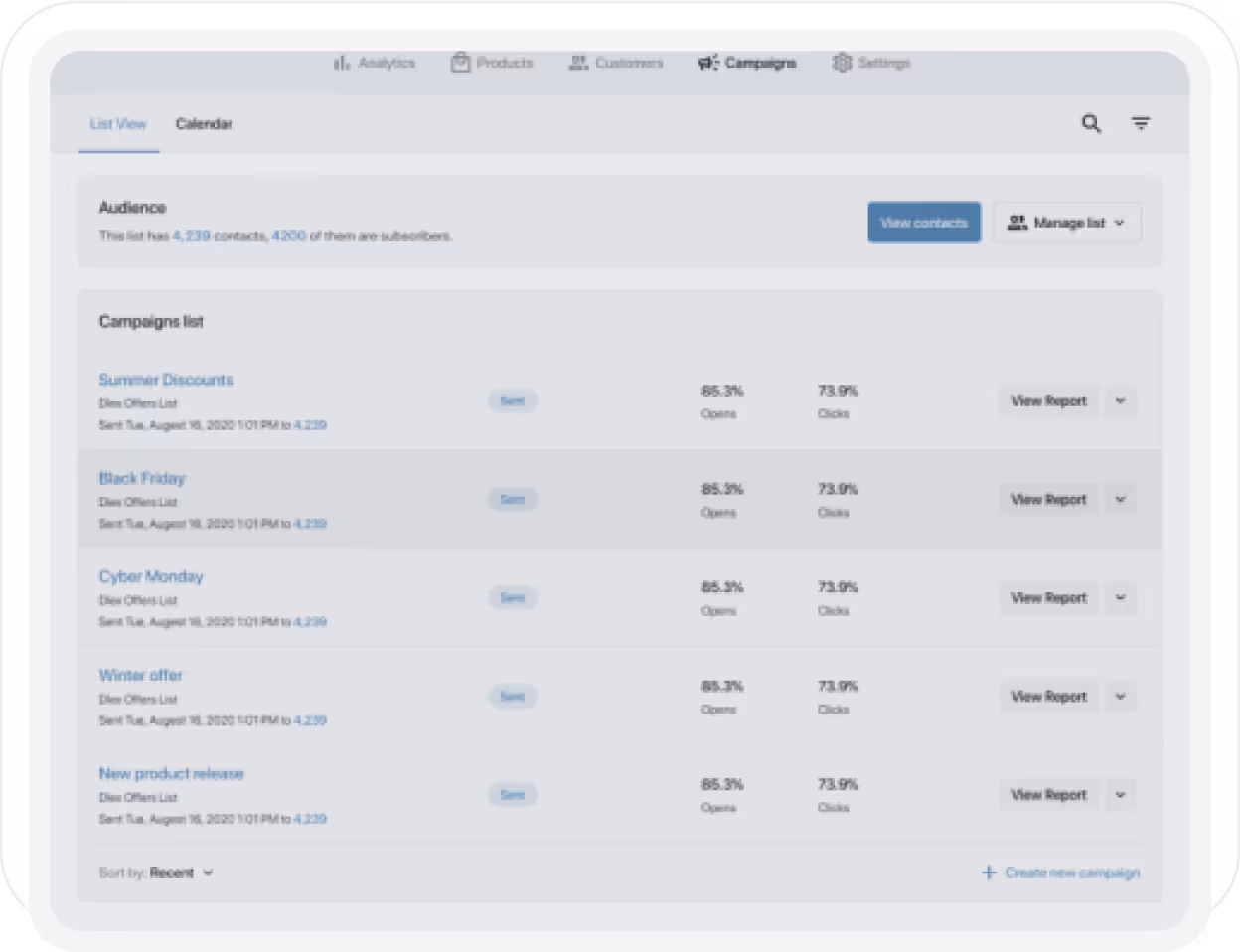The height and width of the screenshot is (952, 1240).
Task: Open the Analytics section icon
Action: [x=342, y=62]
